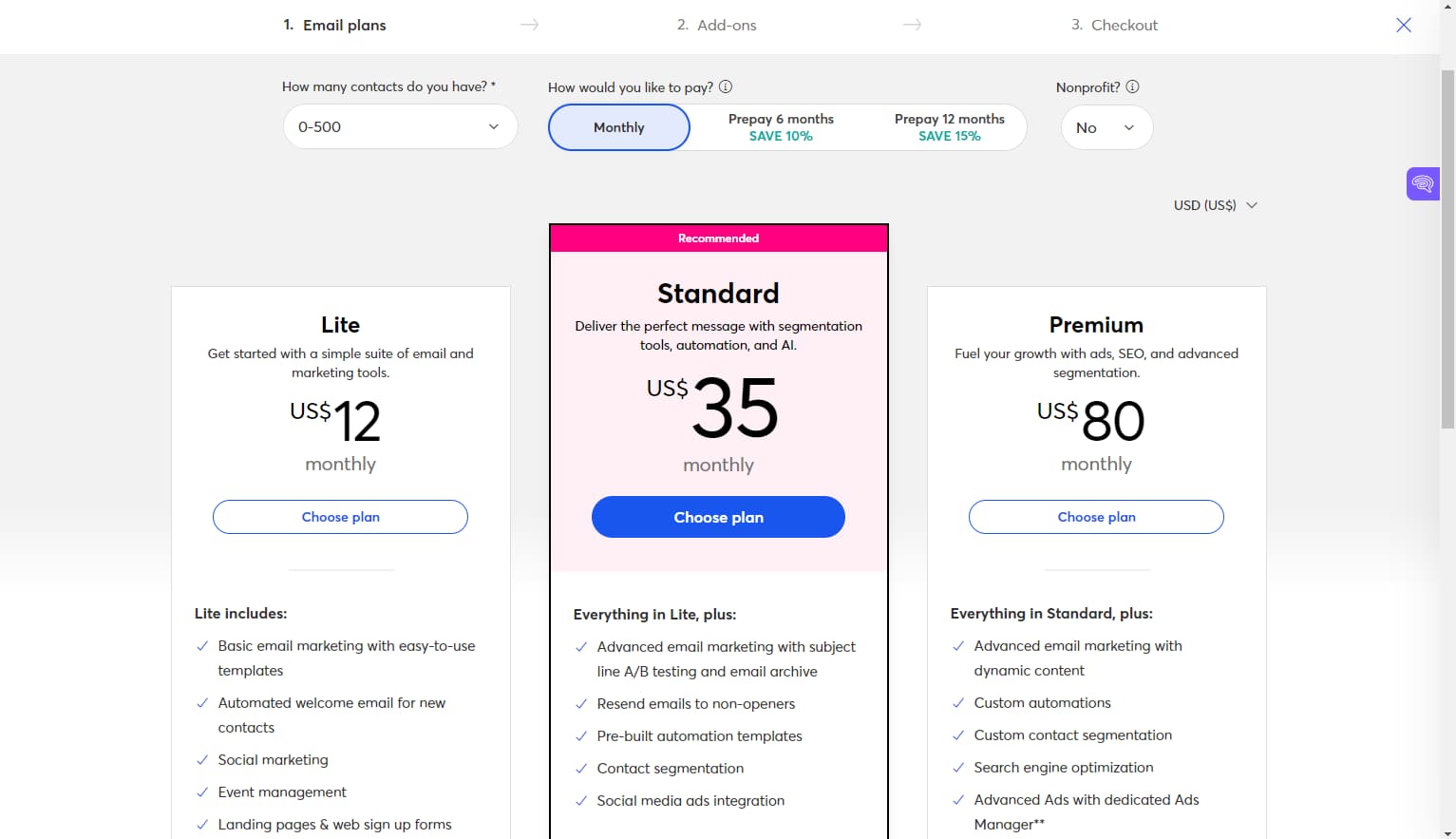This screenshot has width=1456, height=839.
Task: Choose the Premium plan
Action: coord(1096,516)
